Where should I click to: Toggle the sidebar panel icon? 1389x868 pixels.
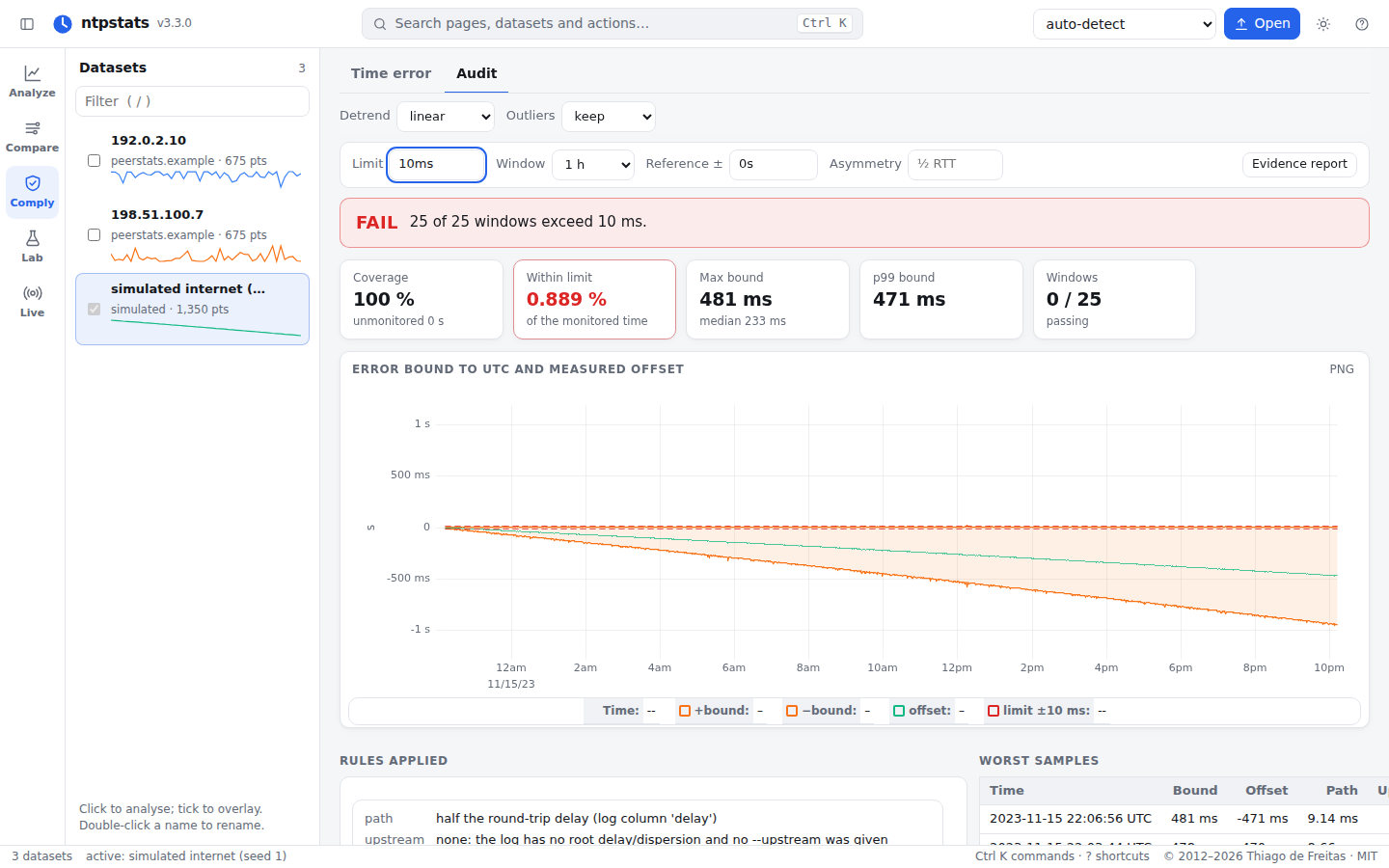pyautogui.click(x=27, y=24)
